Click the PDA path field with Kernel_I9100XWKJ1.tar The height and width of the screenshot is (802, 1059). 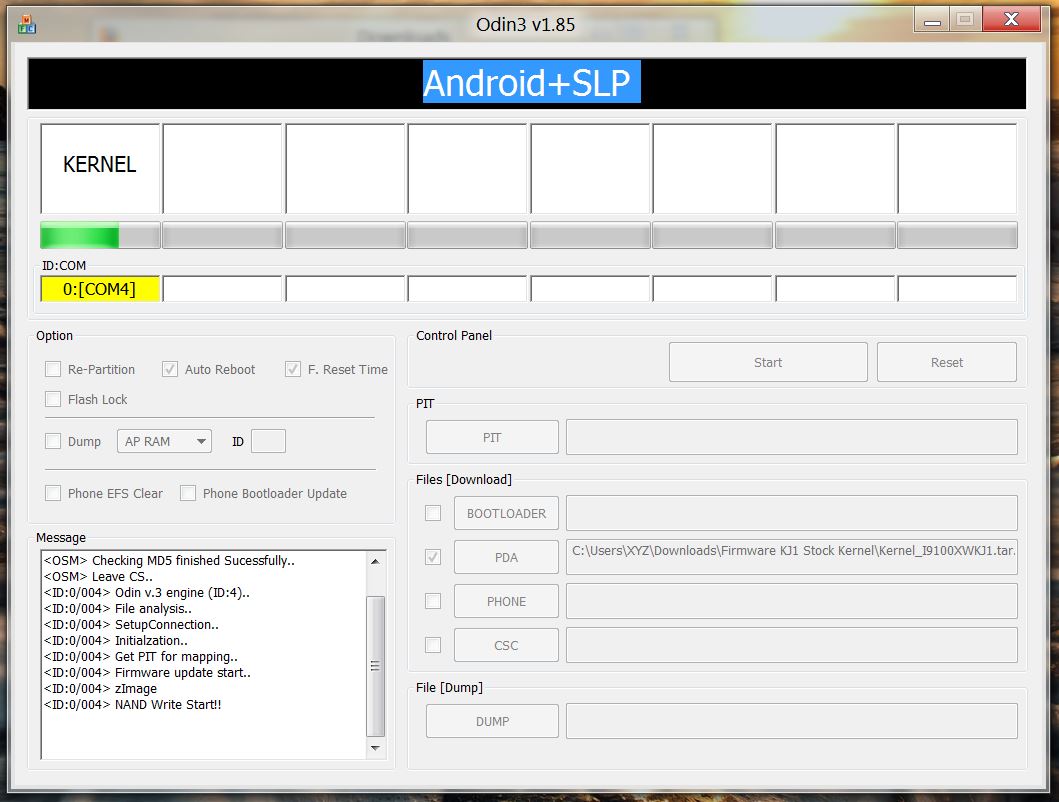(792, 557)
